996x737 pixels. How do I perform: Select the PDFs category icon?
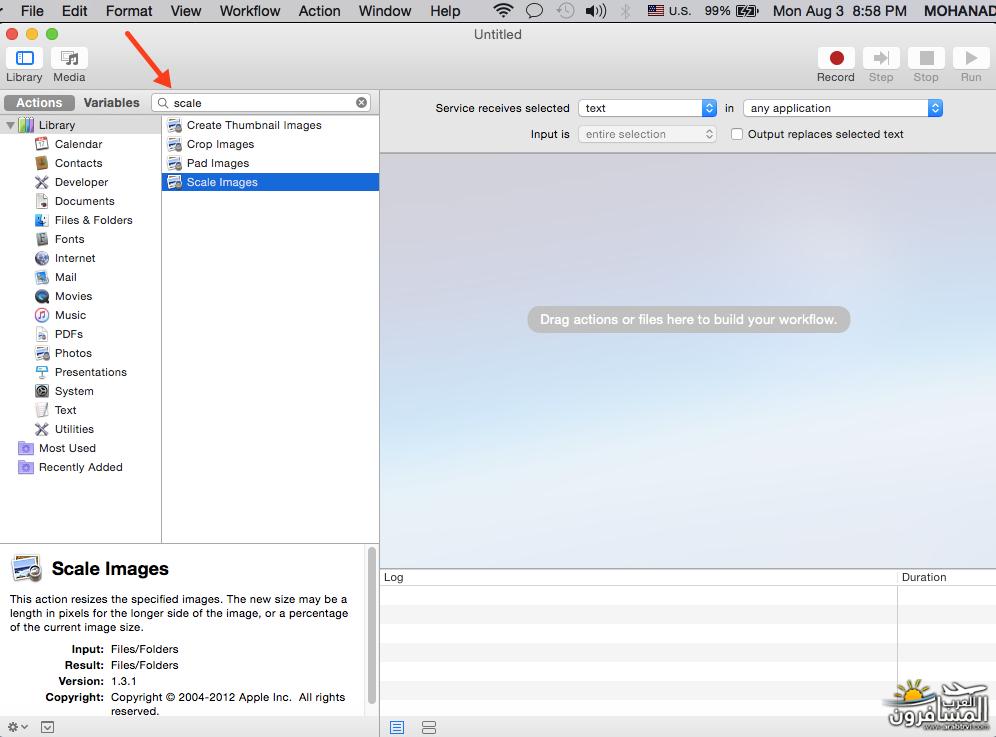point(42,334)
